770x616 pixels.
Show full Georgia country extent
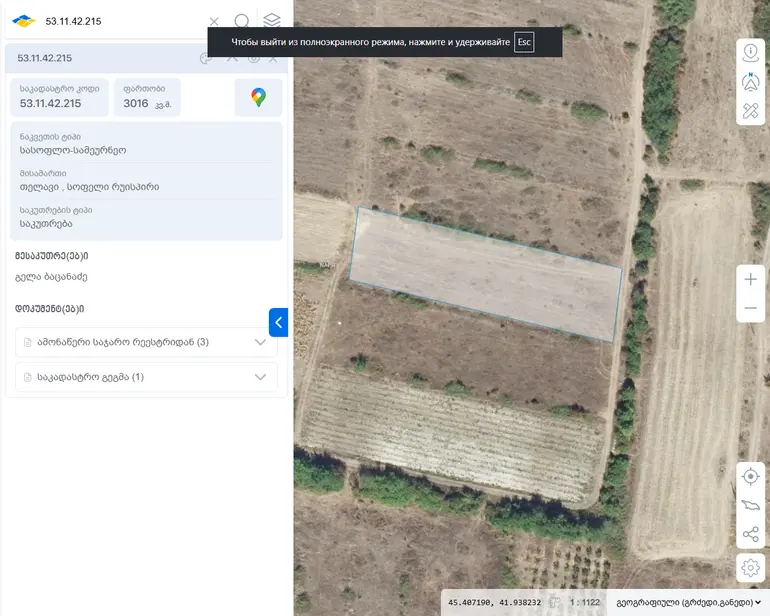750,505
